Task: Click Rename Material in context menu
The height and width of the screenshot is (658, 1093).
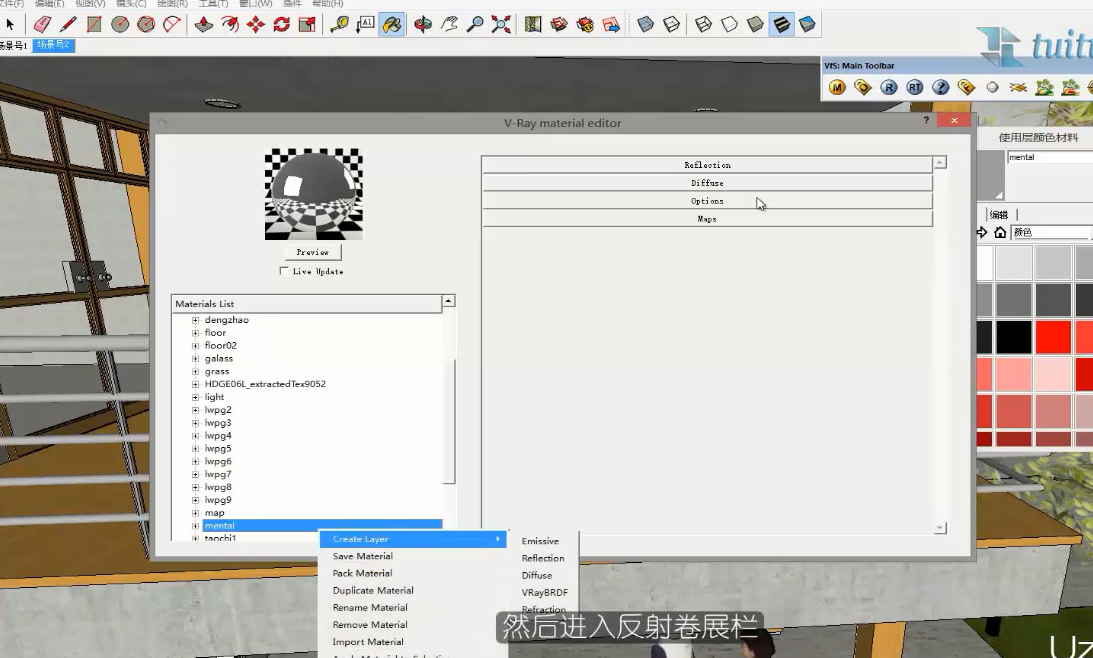Action: [370, 608]
